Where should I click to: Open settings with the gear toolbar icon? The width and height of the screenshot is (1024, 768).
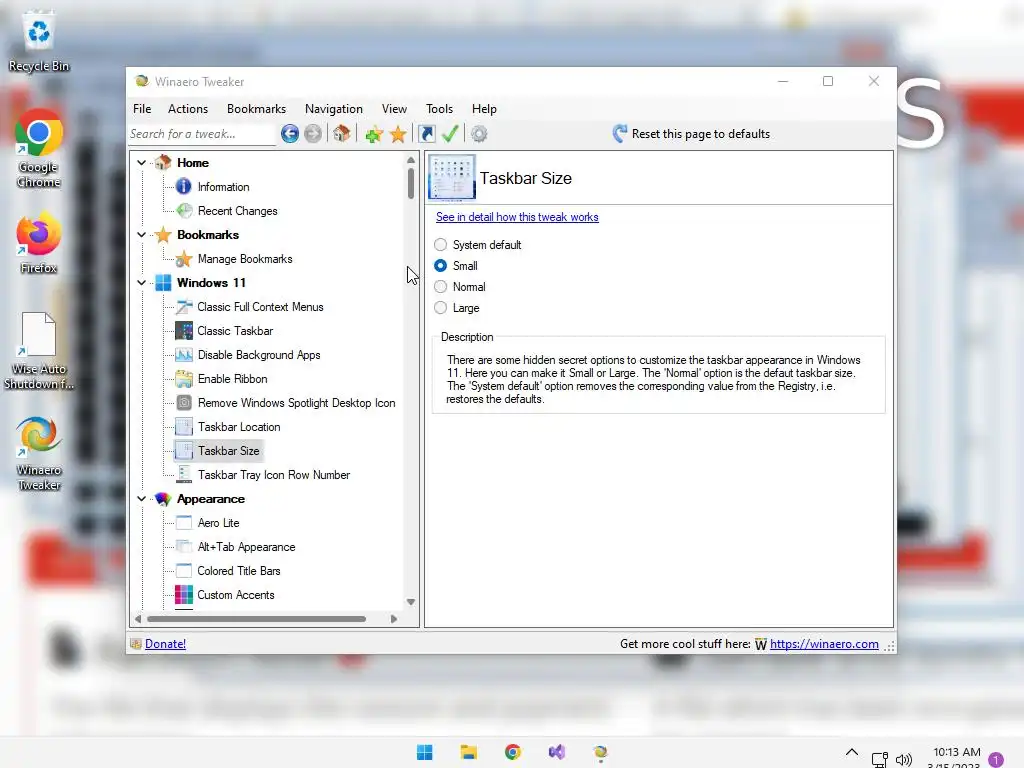[479, 134]
